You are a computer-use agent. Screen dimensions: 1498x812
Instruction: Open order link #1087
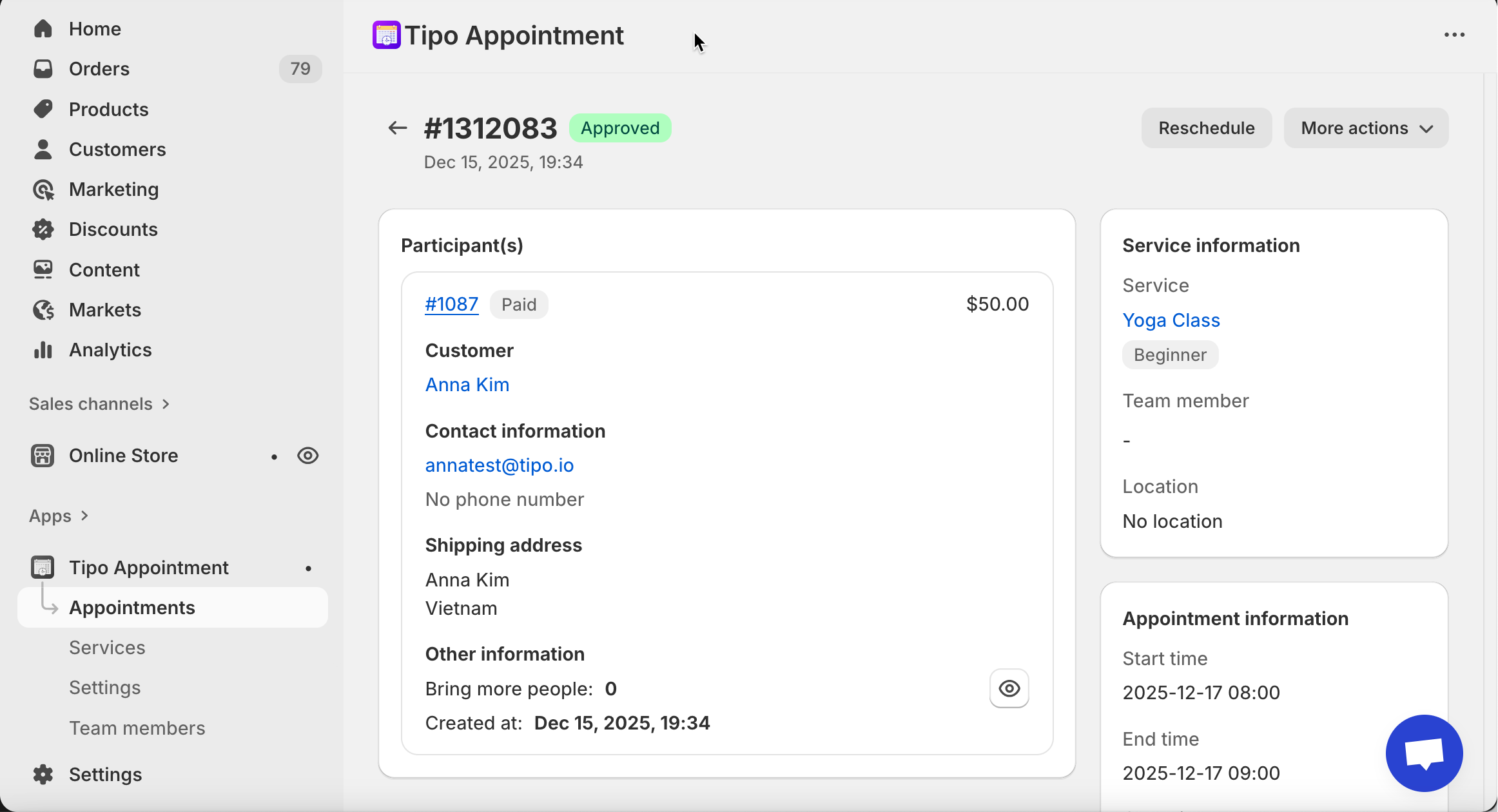(451, 304)
